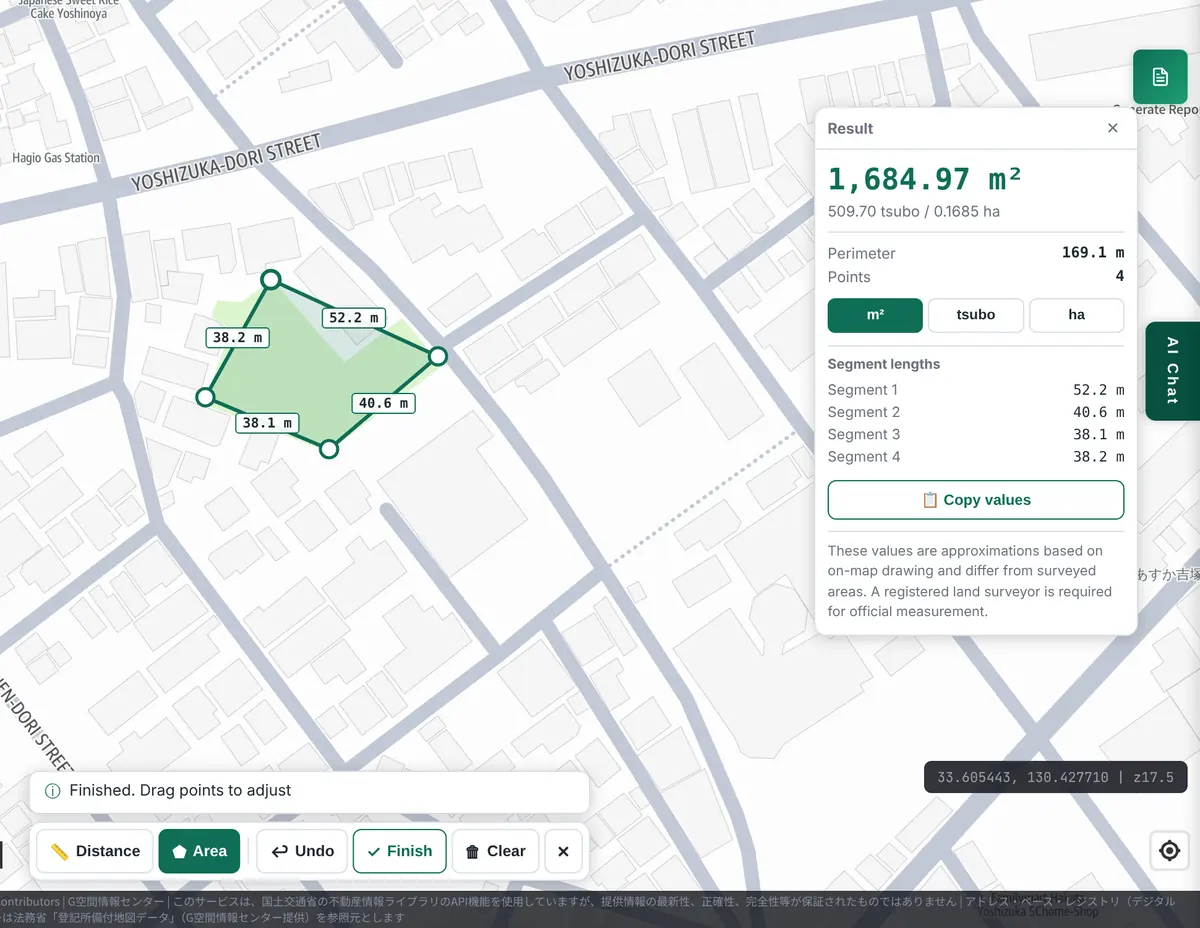Click the Perimeter 169.1 m value
This screenshot has width=1200, height=928.
coord(1093,253)
